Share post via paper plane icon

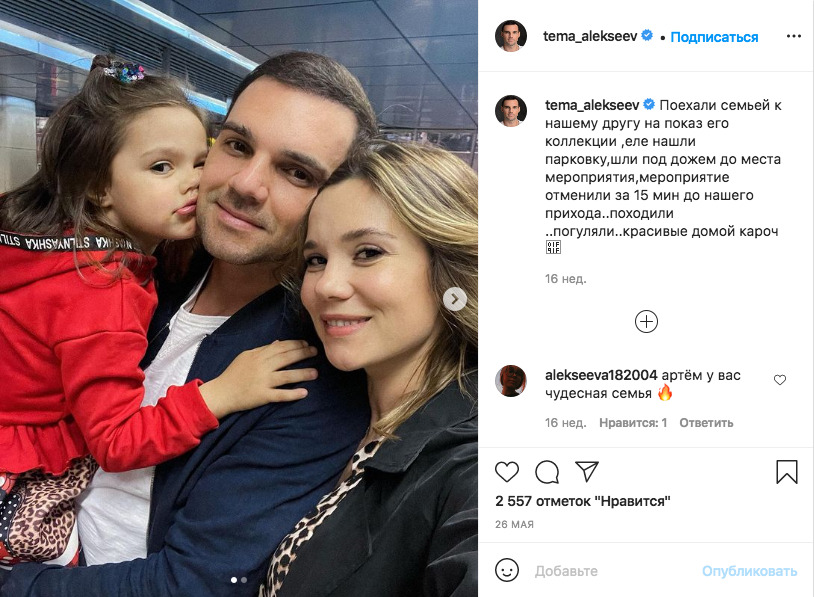coord(587,471)
